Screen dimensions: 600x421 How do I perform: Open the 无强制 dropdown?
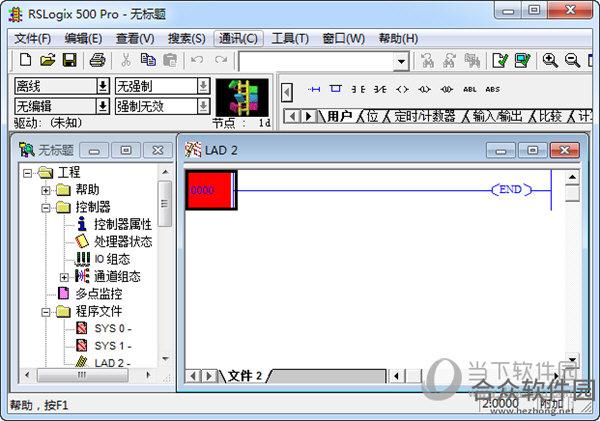(203, 86)
